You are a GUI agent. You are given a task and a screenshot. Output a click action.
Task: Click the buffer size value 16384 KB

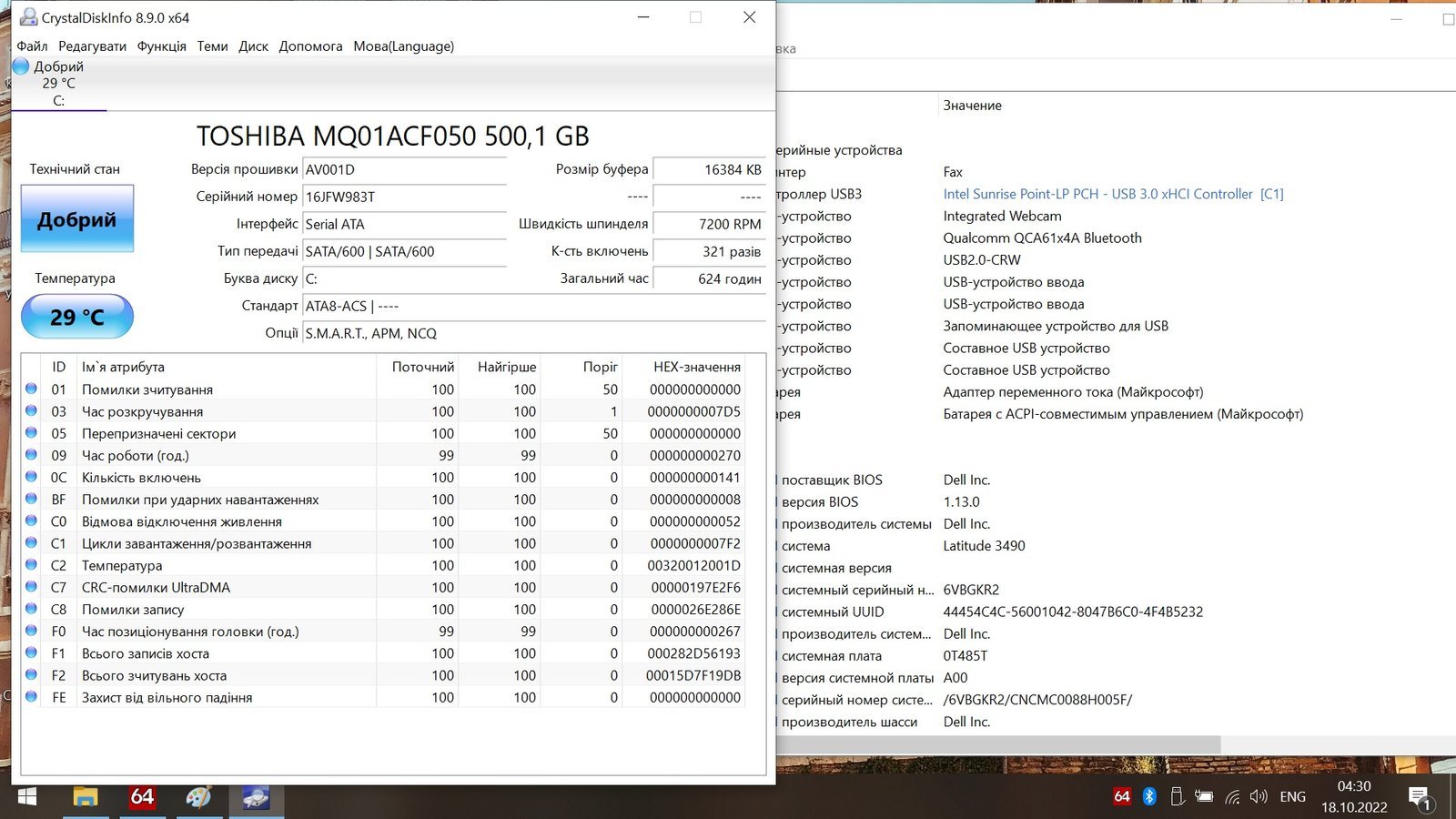pyautogui.click(x=710, y=169)
